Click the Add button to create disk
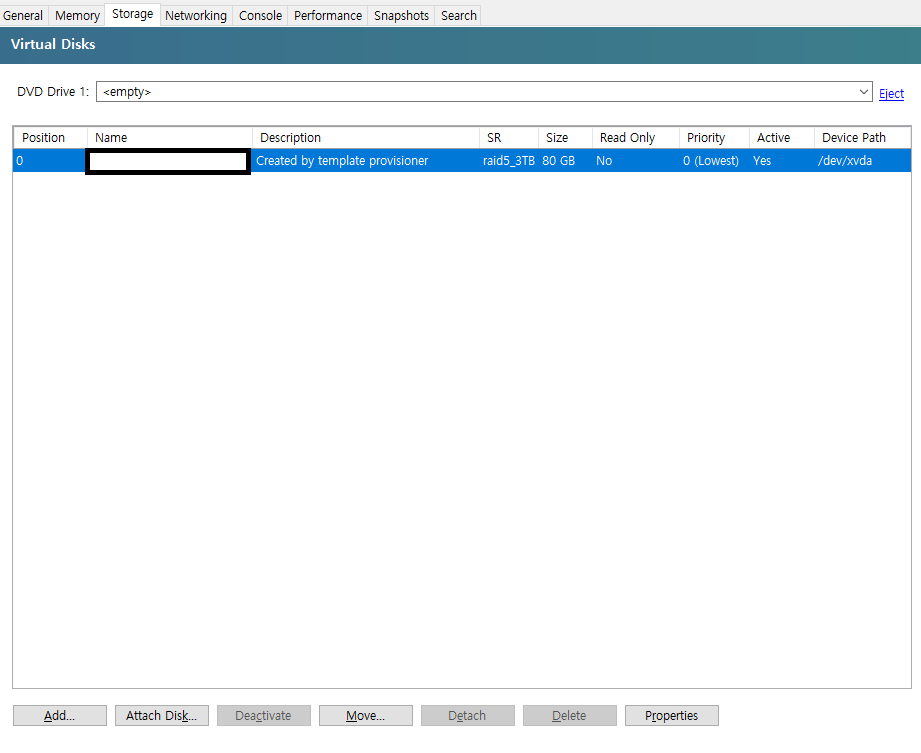The height and width of the screenshot is (753, 921). [59, 715]
